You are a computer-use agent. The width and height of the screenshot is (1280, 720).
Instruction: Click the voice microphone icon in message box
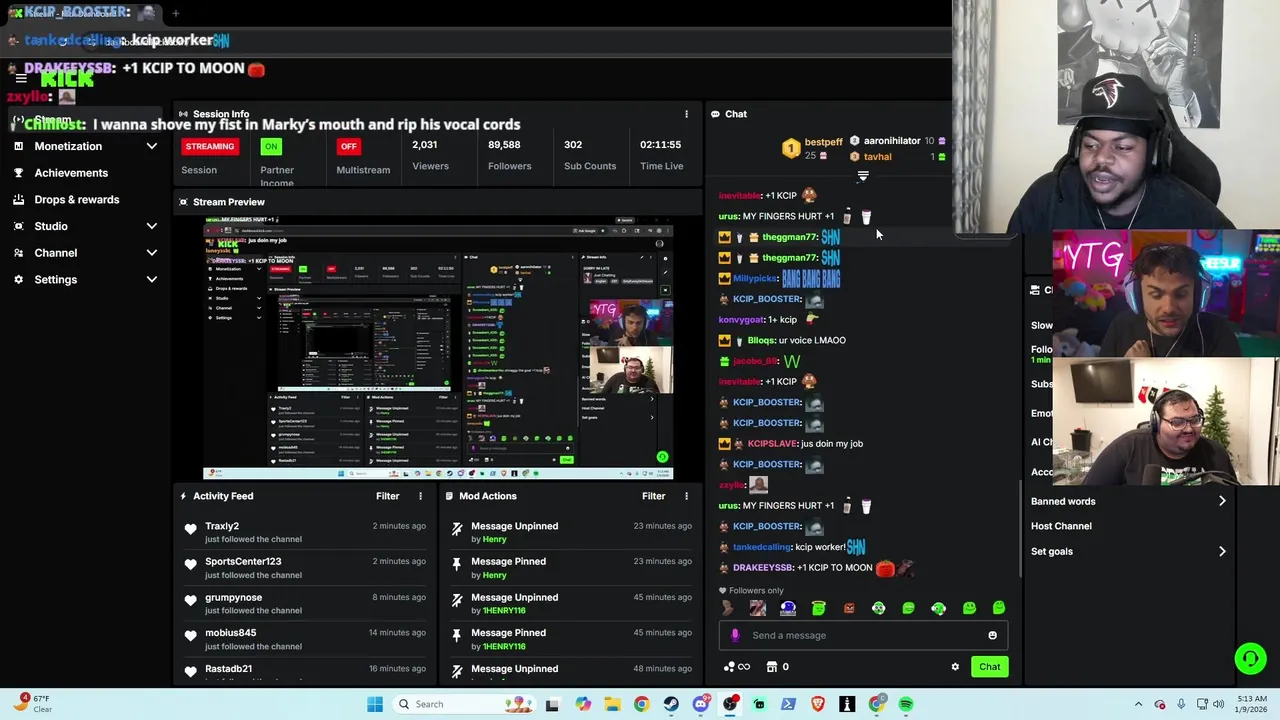tap(735, 635)
